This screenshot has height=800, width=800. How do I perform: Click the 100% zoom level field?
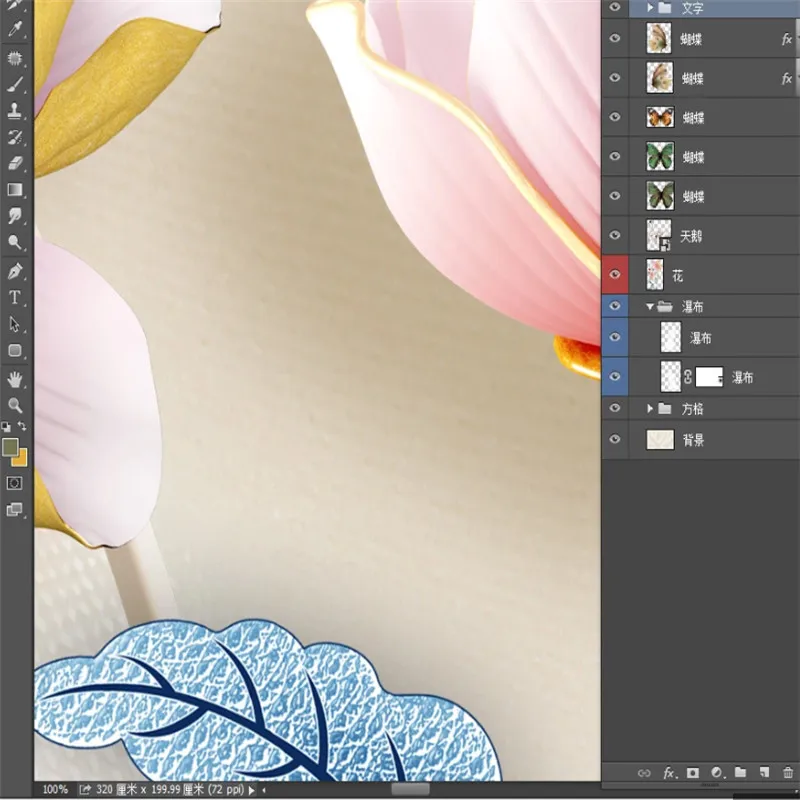tap(55, 790)
